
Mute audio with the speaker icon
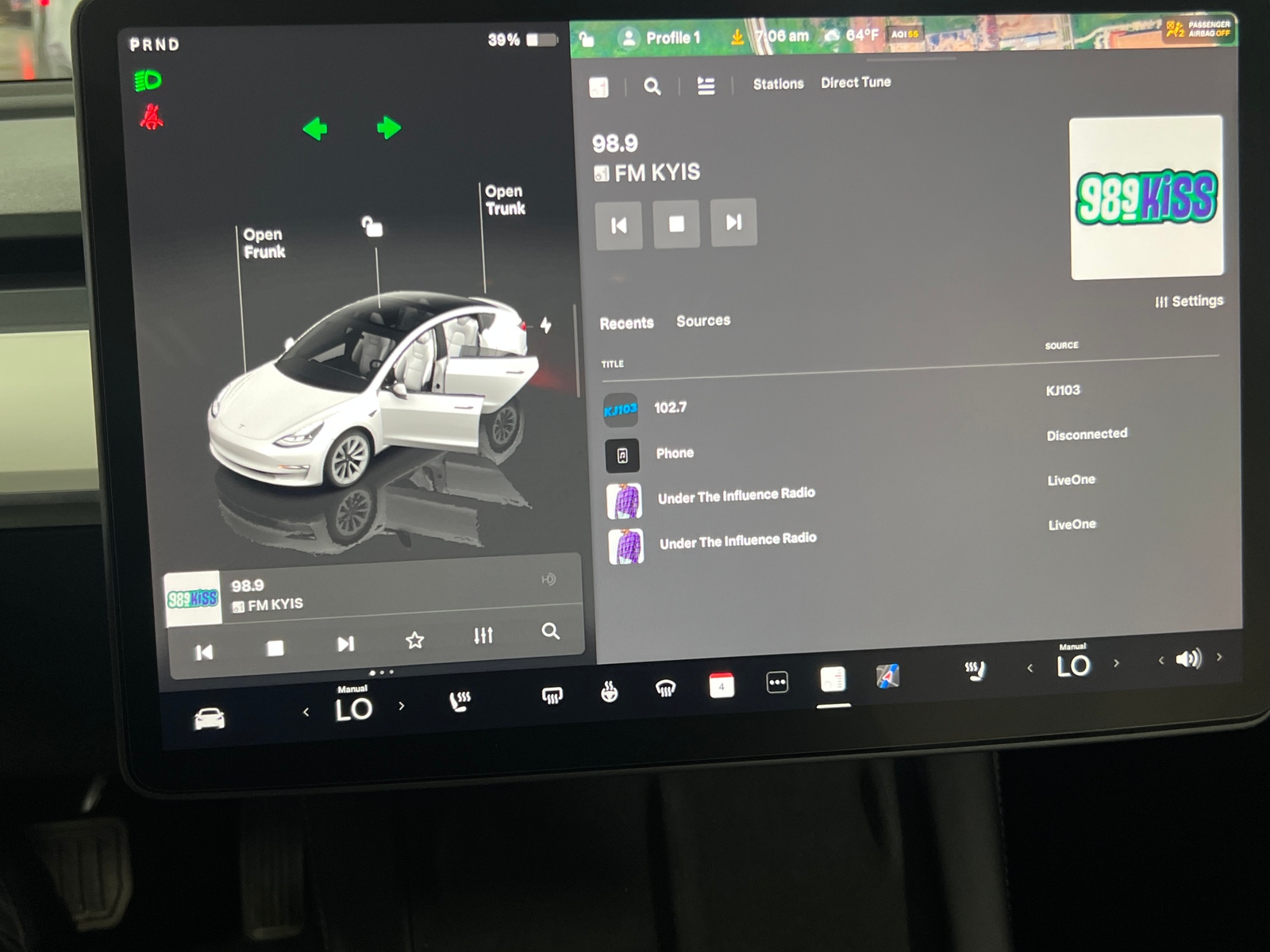point(1188,658)
